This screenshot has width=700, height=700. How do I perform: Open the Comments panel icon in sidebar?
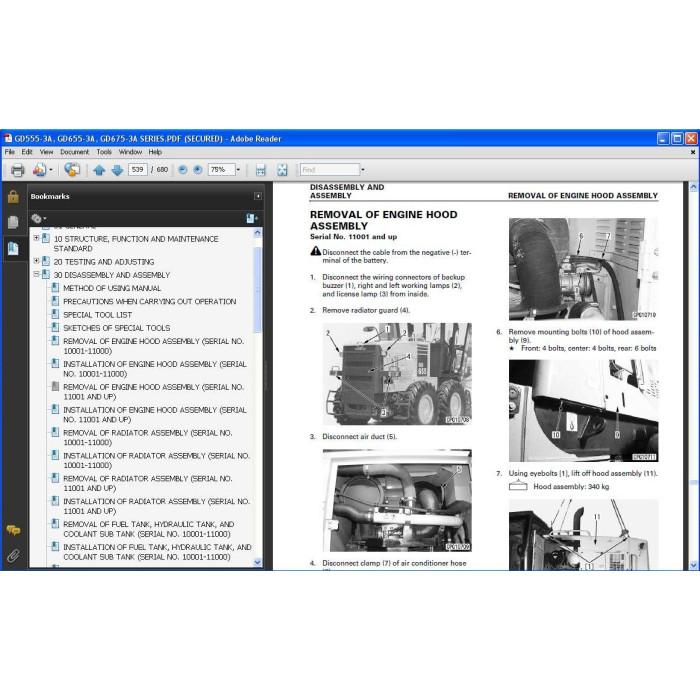[13, 530]
